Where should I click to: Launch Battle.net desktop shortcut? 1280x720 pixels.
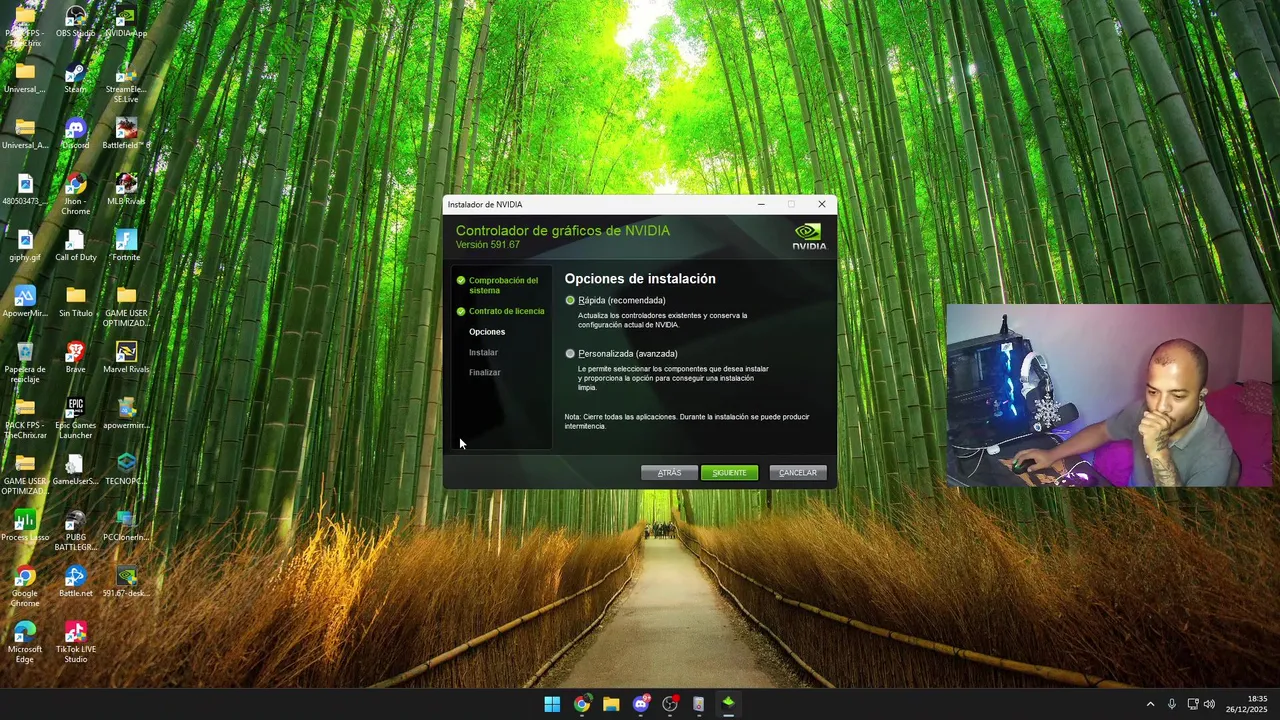pos(75,582)
